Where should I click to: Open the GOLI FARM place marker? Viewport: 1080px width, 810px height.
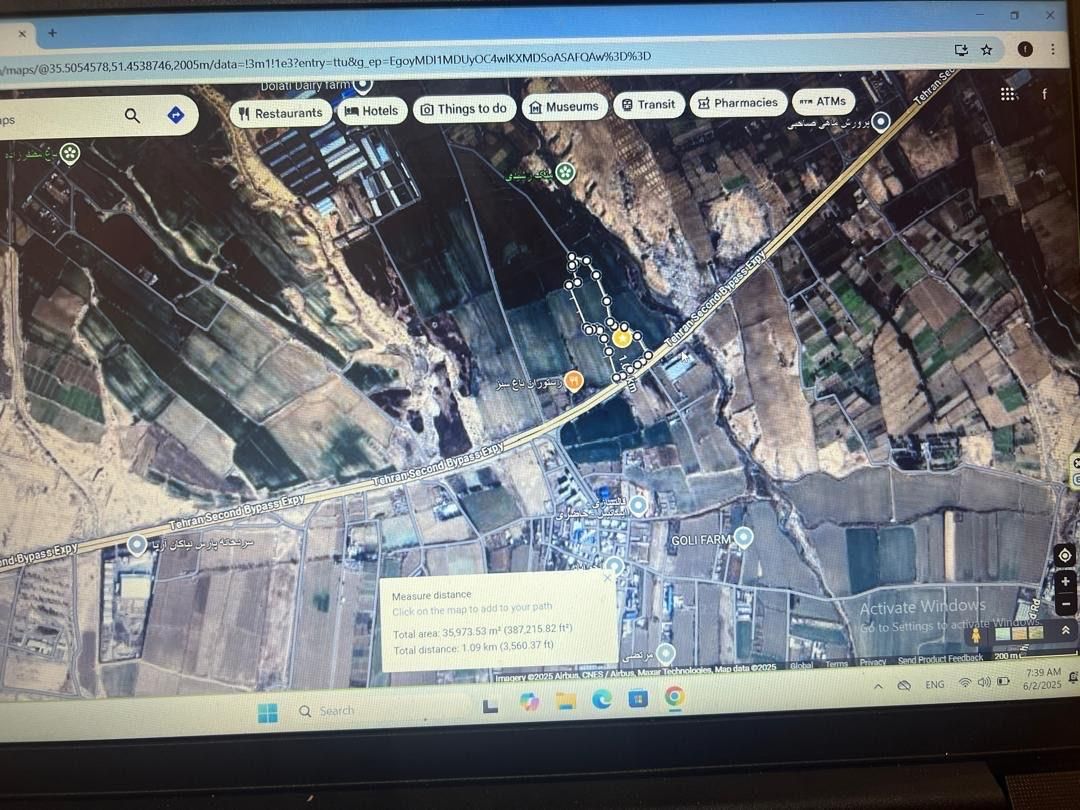coord(743,537)
